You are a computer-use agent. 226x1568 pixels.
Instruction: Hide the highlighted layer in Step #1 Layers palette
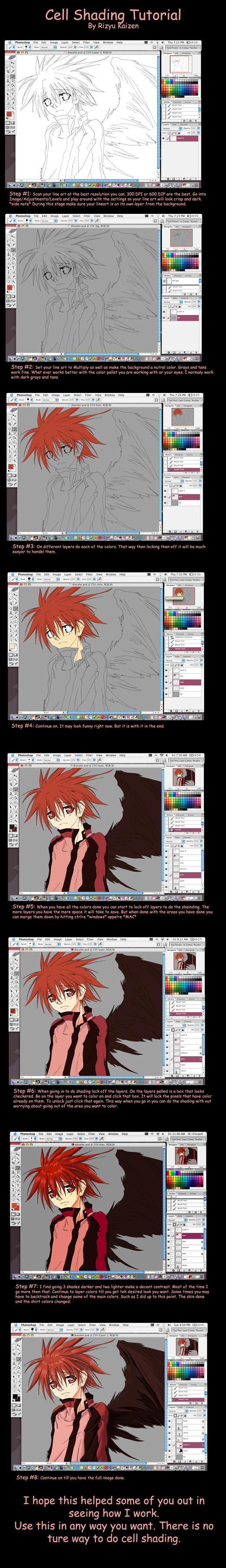coord(164,138)
